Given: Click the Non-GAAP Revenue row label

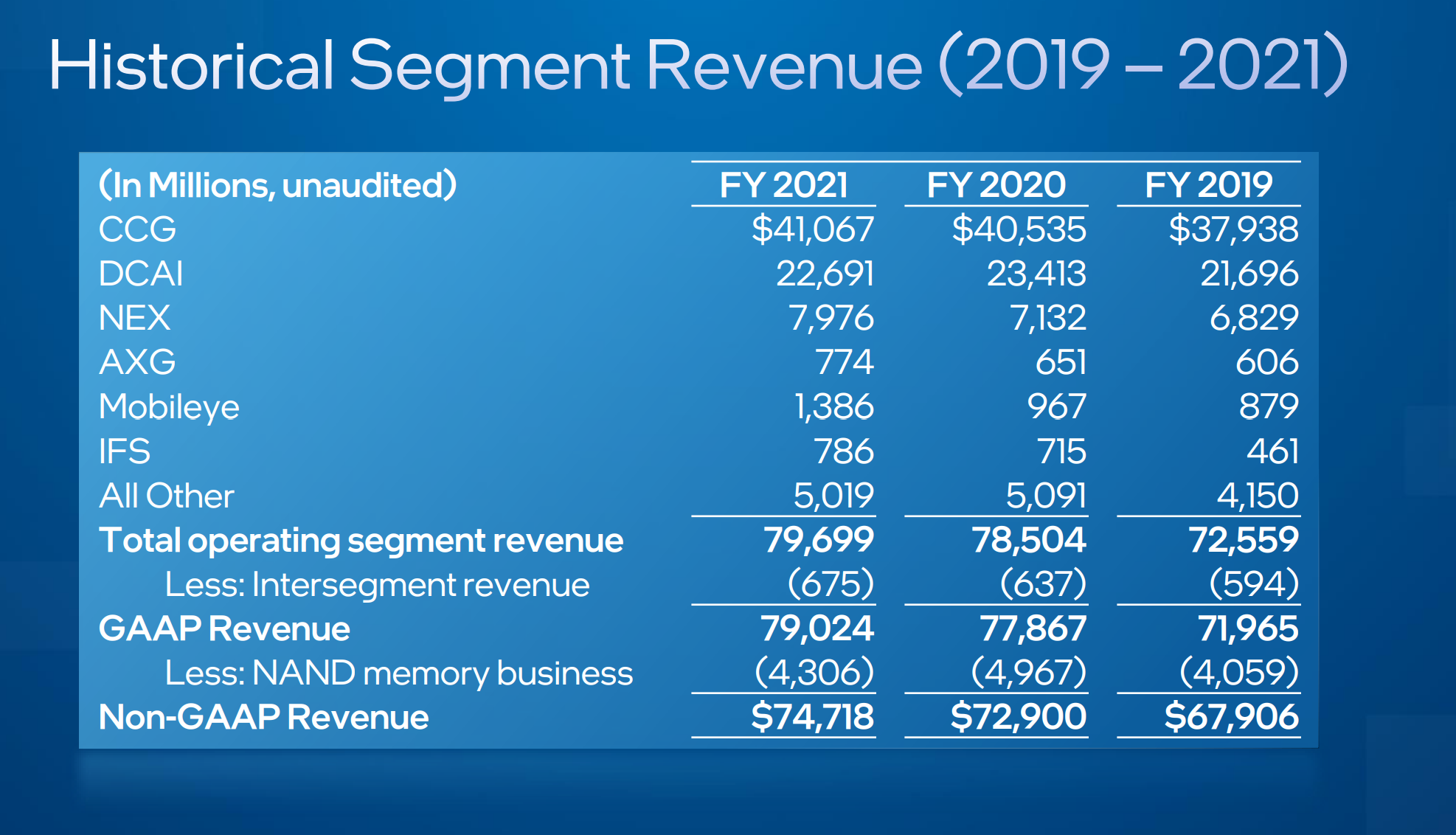Looking at the screenshot, I should point(263,717).
